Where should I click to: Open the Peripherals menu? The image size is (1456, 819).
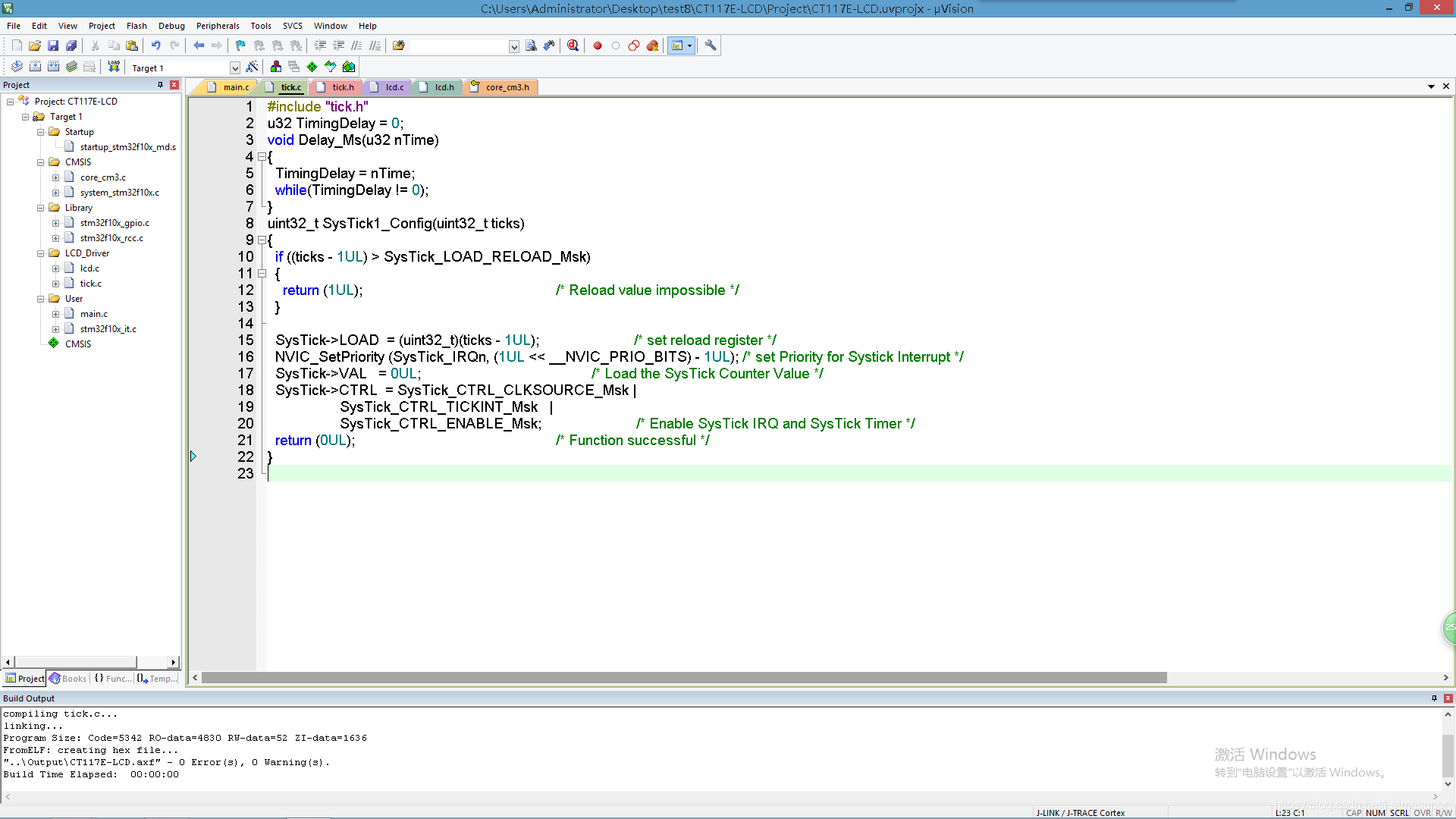(218, 26)
